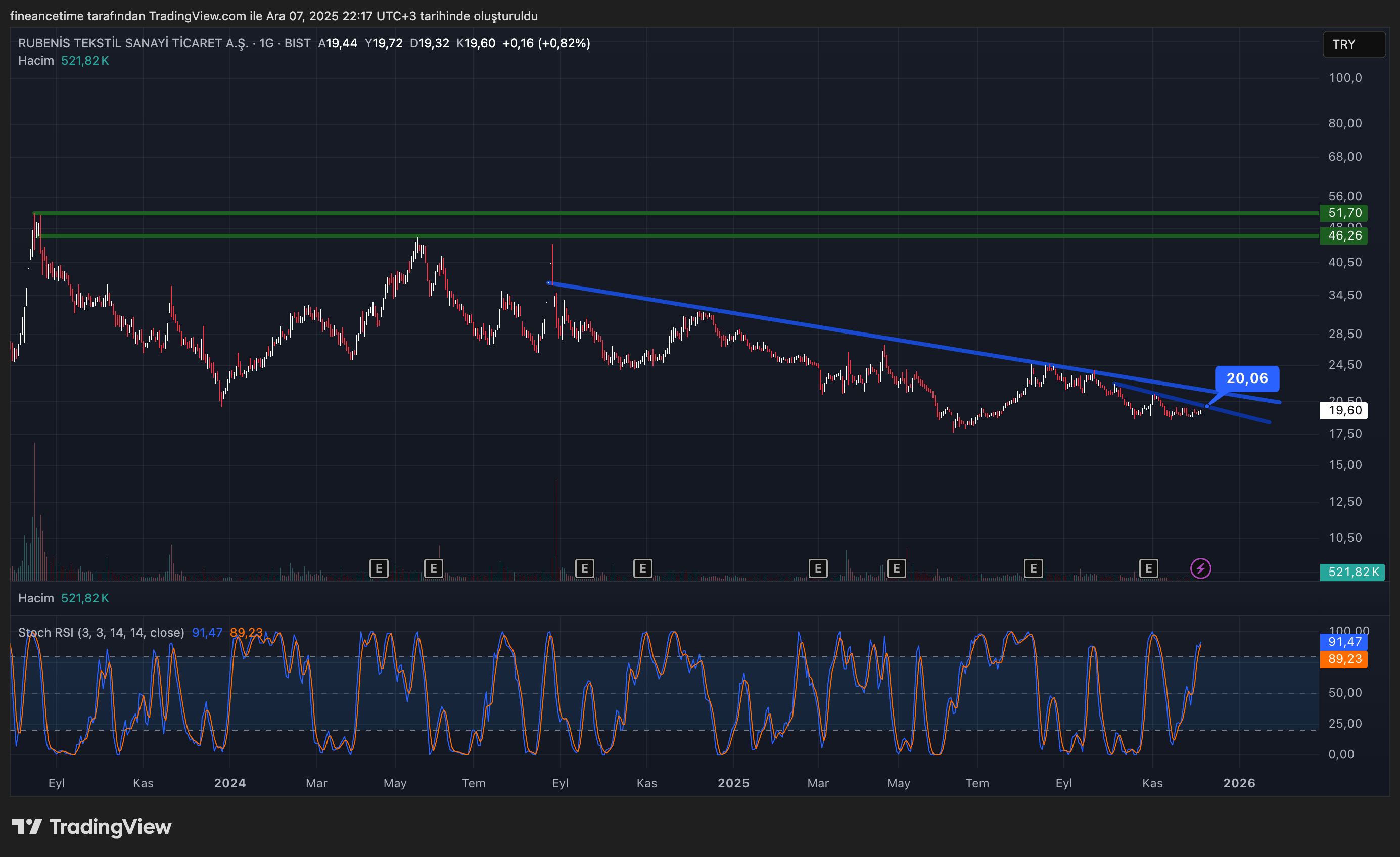Screen dimensions: 1400x857
Task: Click the second earnings E marker from left
Action: point(434,568)
